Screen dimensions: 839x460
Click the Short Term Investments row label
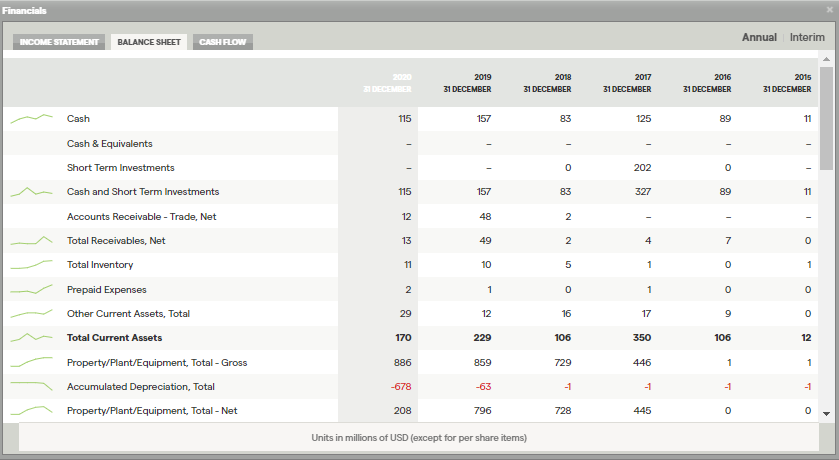tap(120, 167)
